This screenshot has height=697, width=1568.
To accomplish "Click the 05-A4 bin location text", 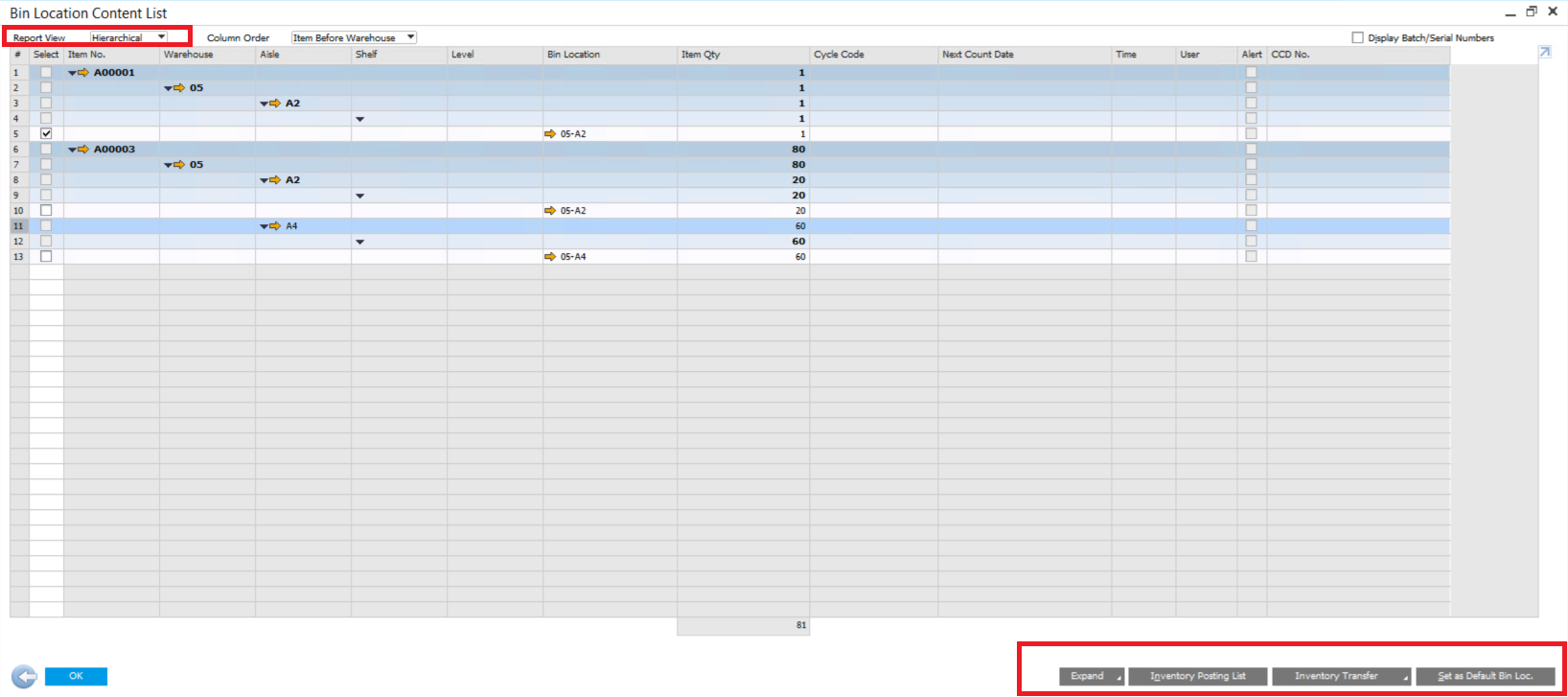I will [x=573, y=257].
